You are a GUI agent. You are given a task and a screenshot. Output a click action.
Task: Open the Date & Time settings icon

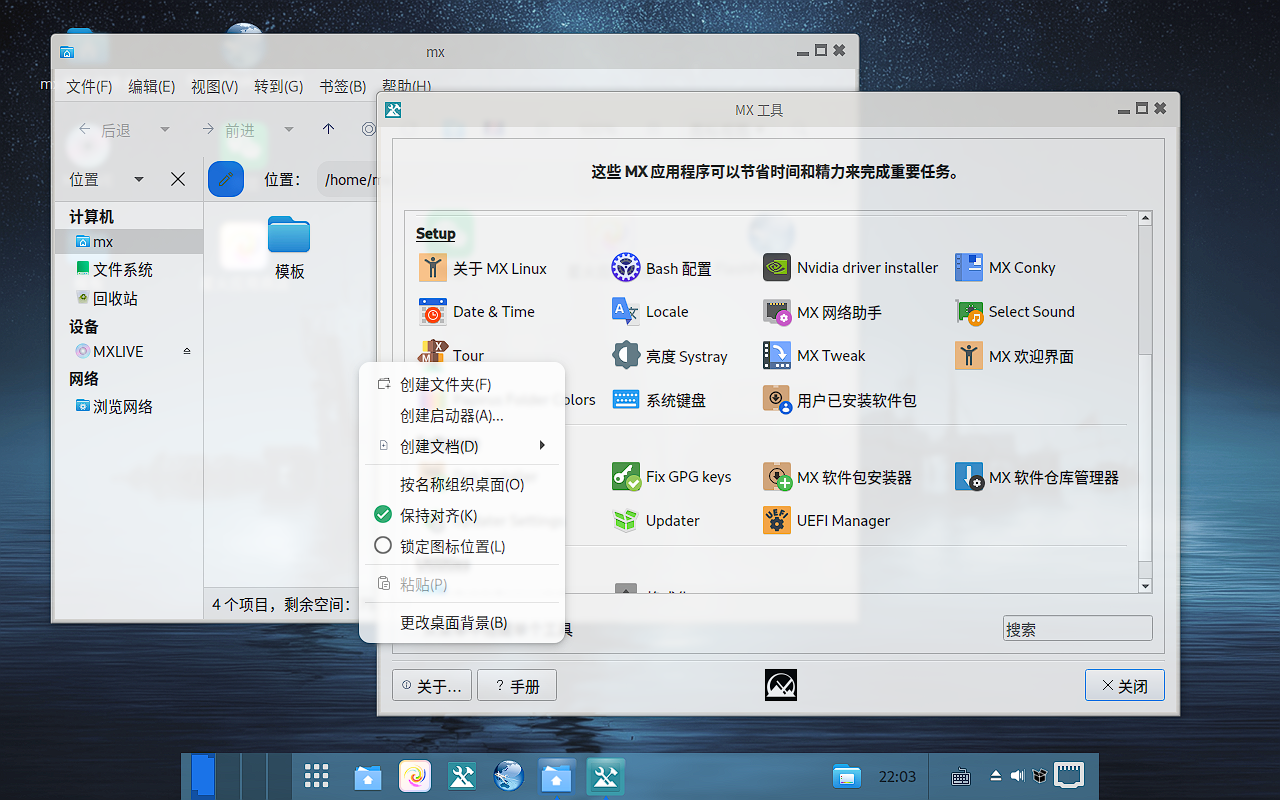click(433, 312)
